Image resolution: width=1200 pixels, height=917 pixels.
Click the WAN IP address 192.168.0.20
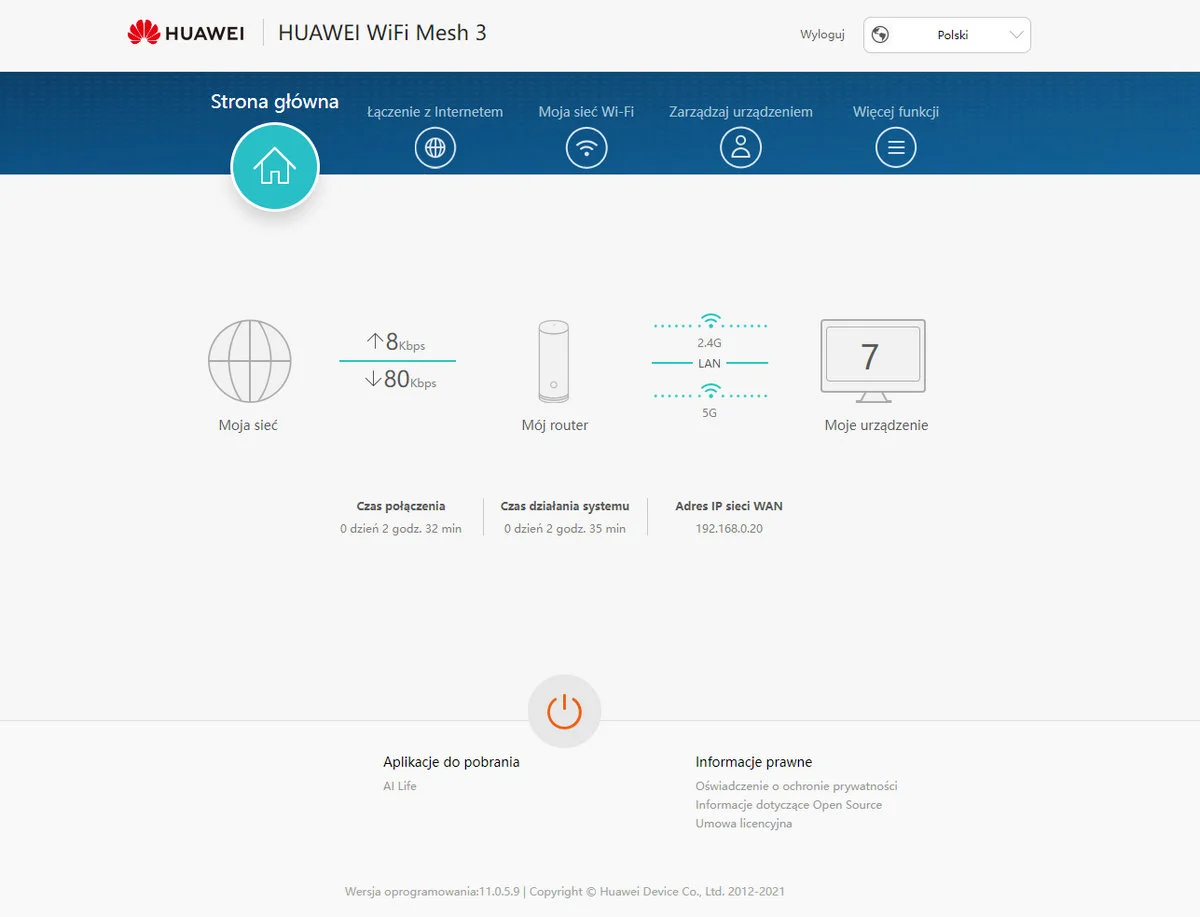(728, 528)
